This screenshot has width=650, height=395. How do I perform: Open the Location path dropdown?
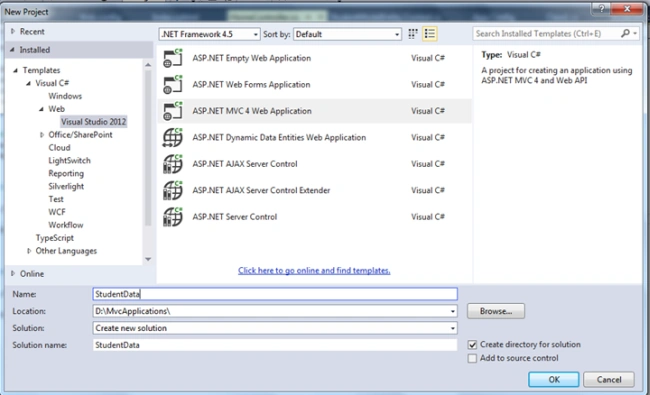click(x=453, y=311)
